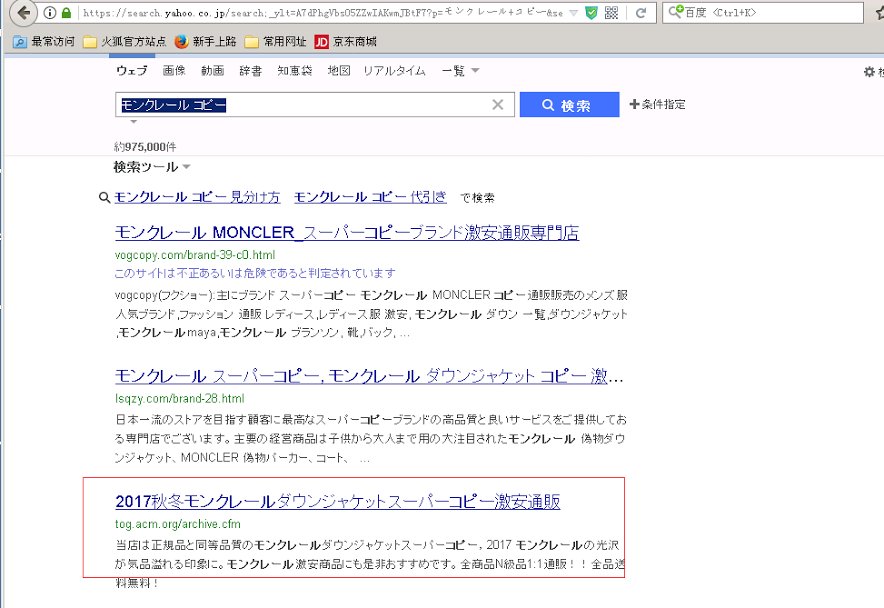The height and width of the screenshot is (608, 884).
Task: Expand the 一覧 dropdown menu
Action: pos(460,71)
